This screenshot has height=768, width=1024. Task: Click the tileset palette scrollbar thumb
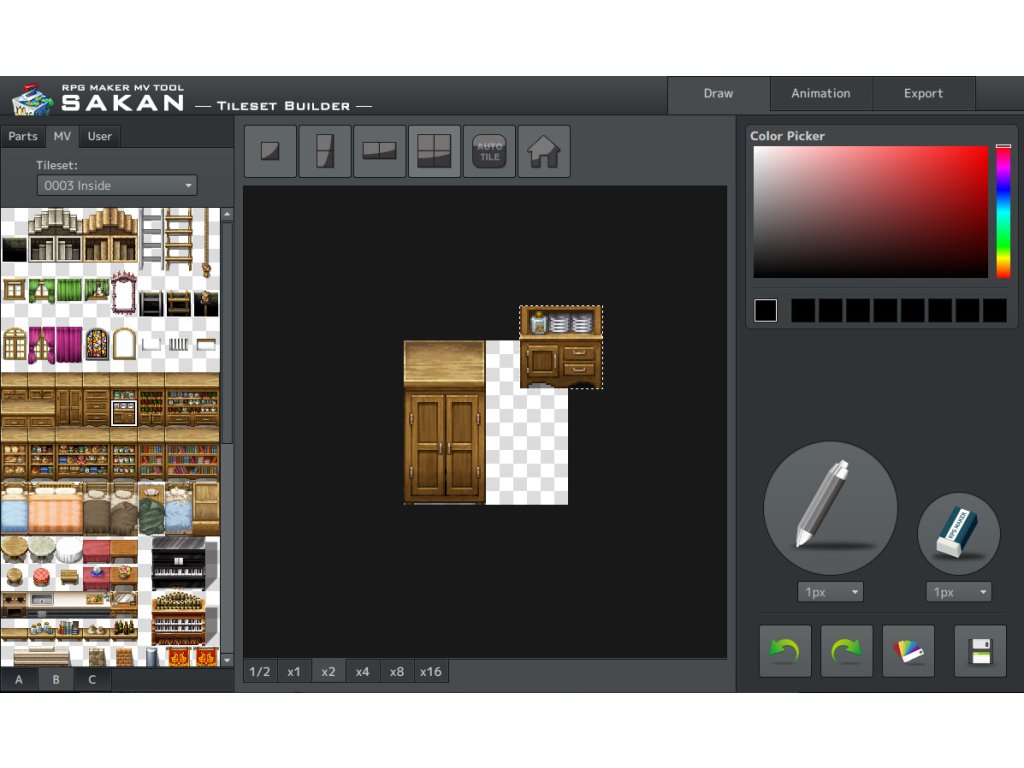(x=227, y=333)
